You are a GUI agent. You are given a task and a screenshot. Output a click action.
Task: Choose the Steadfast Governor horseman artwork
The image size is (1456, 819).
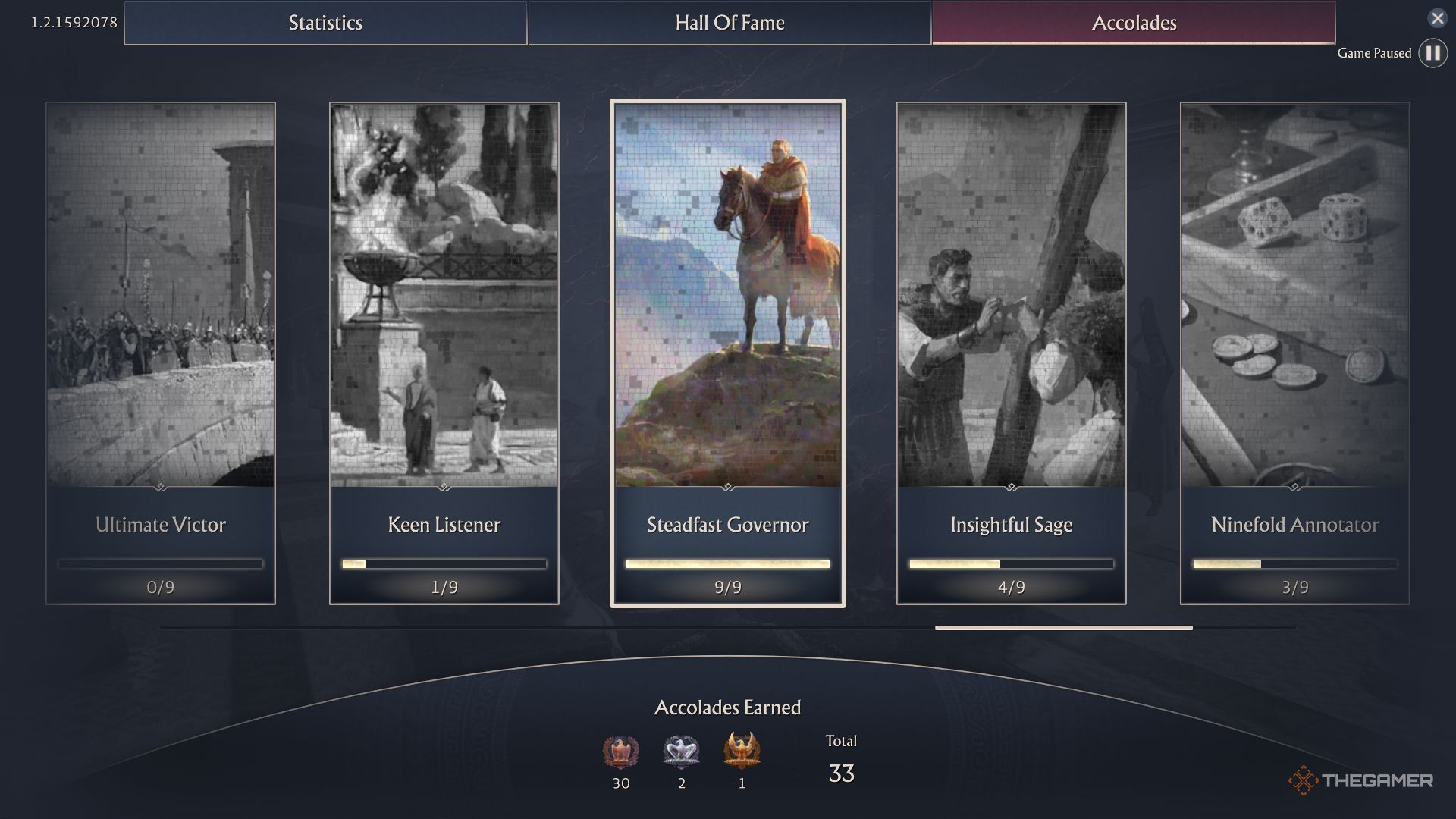click(728, 295)
